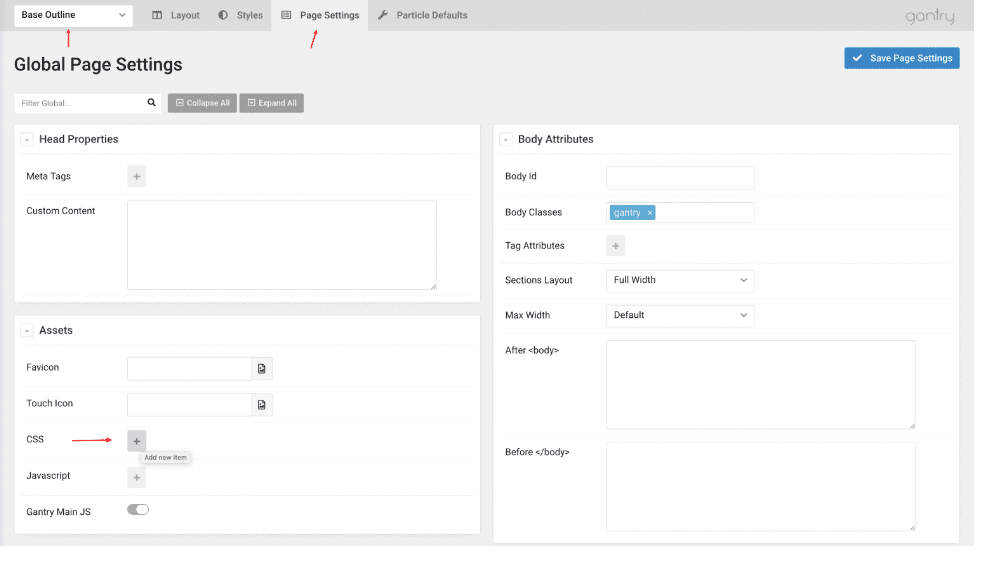Viewport: 1003px width, 568px height.
Task: Open the Base Outline dropdown
Action: click(x=74, y=15)
